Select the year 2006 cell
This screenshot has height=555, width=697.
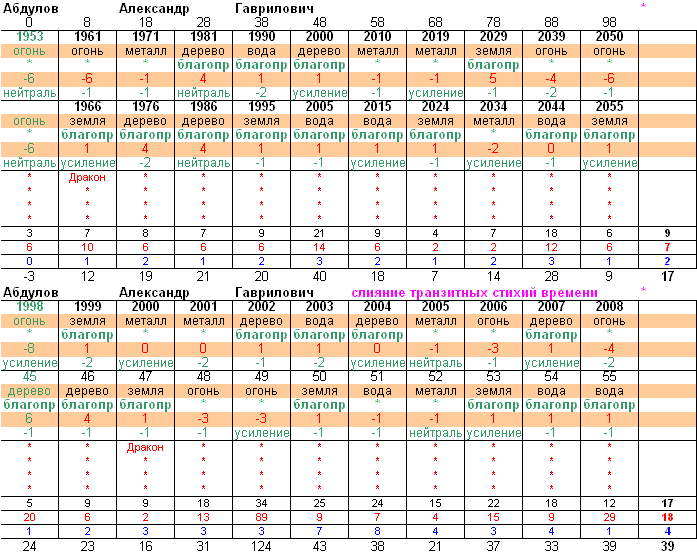tap(493, 307)
